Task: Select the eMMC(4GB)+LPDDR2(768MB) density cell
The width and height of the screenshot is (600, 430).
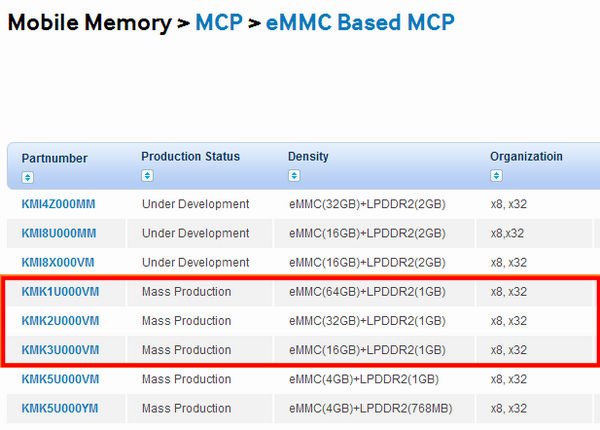Action: click(x=371, y=408)
